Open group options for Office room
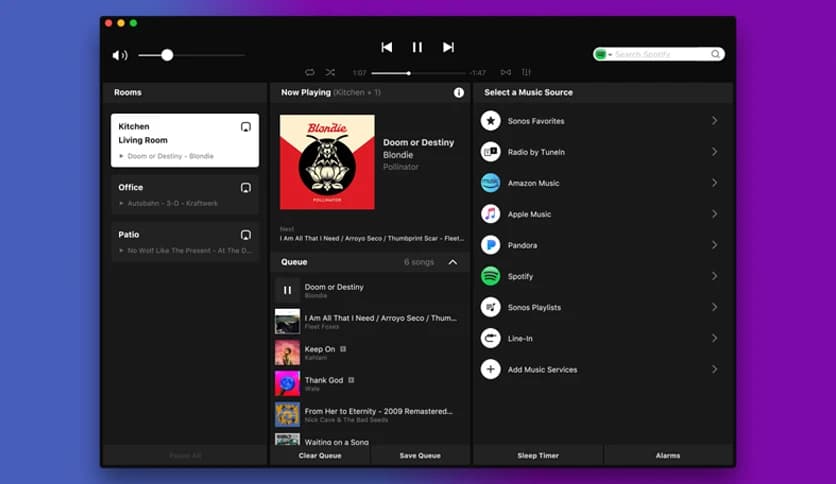 (x=246, y=188)
